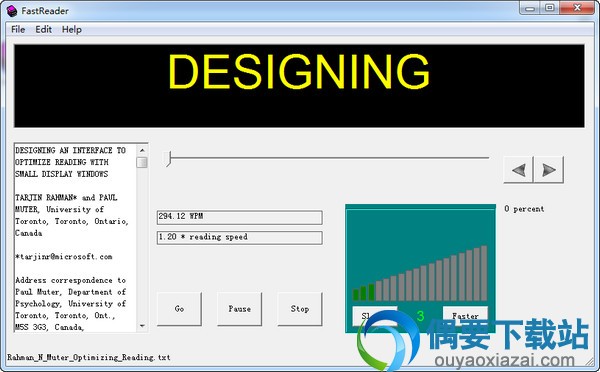Open the Help menu
This screenshot has width=600, height=372.
click(x=72, y=29)
